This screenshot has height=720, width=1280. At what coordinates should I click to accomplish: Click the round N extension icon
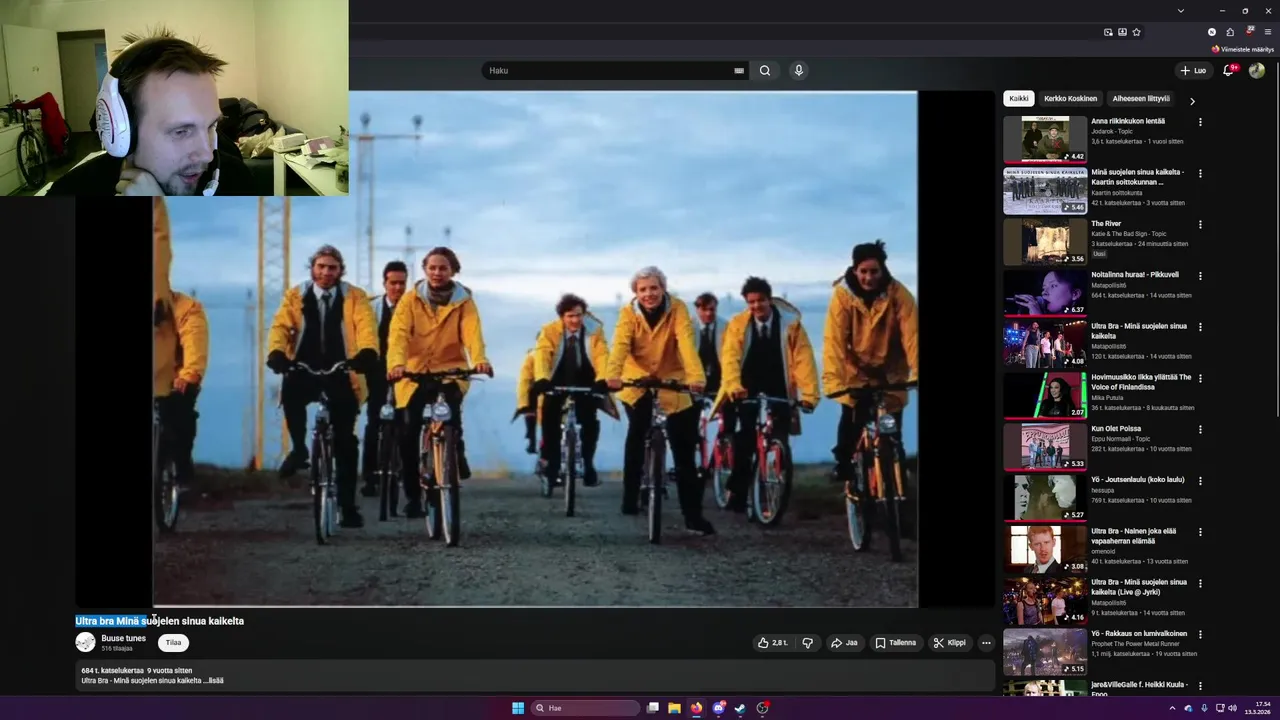(x=1212, y=32)
